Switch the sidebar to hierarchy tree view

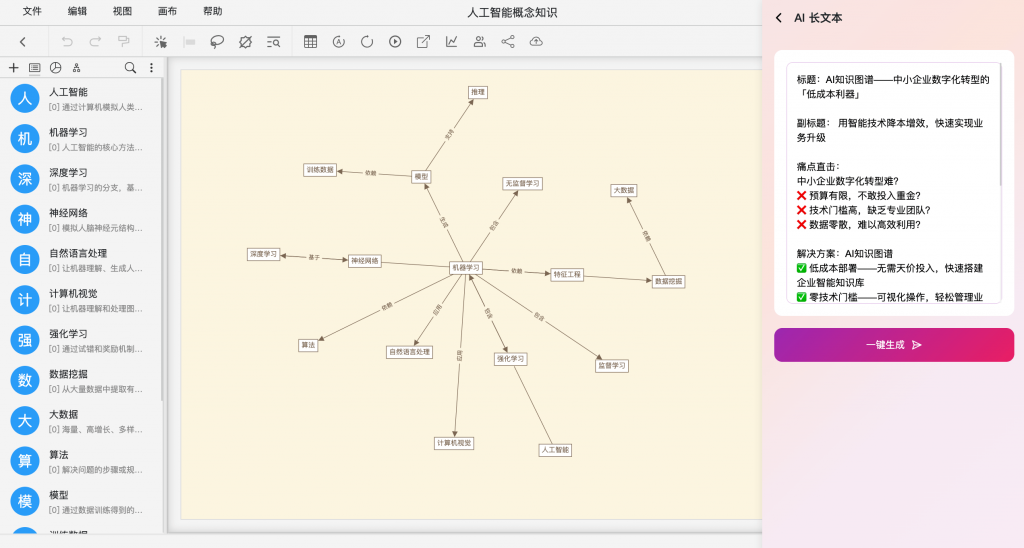point(77,68)
